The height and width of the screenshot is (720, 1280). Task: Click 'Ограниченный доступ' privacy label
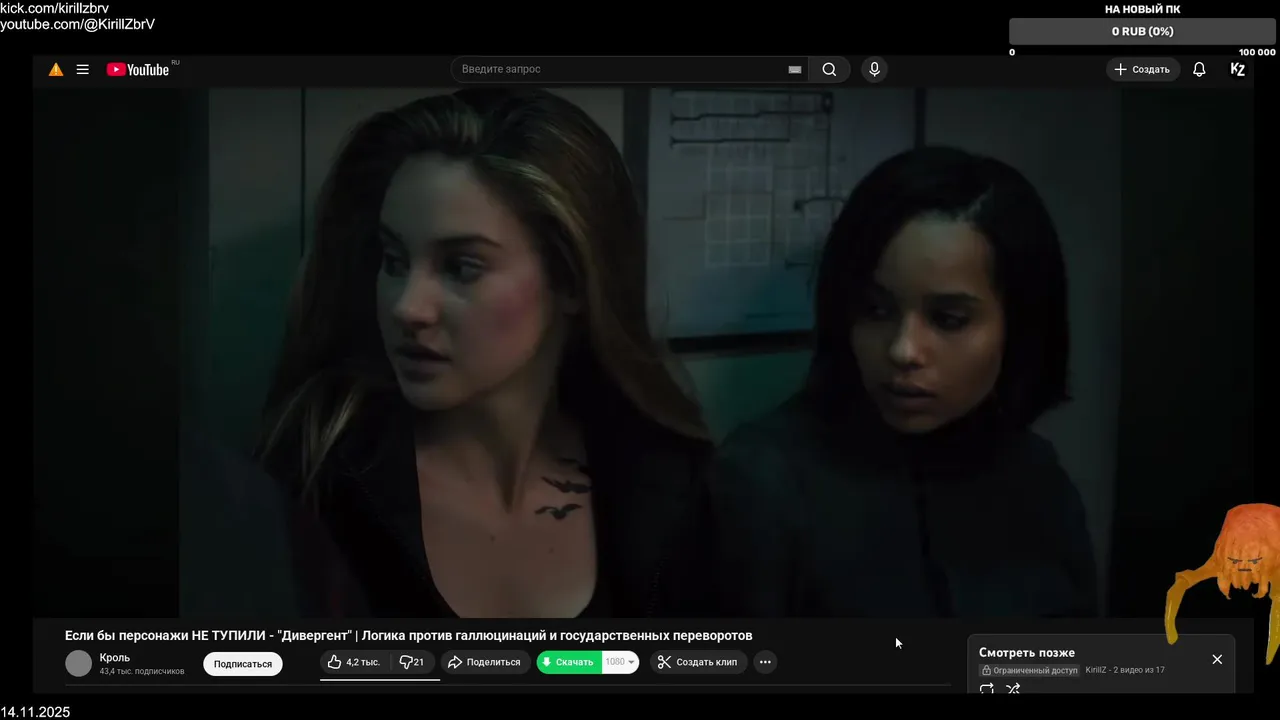pos(1029,670)
